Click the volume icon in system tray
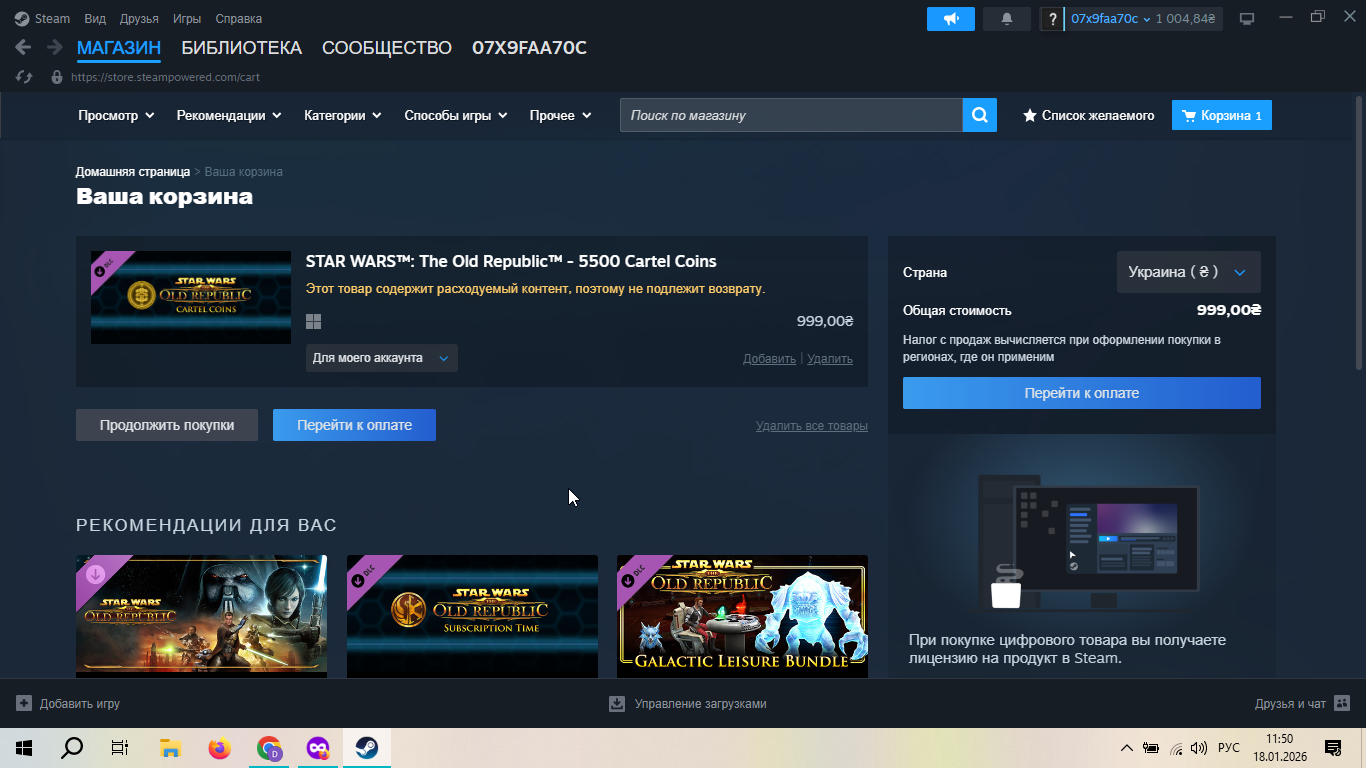The image size is (1366, 768). pyautogui.click(x=1199, y=747)
